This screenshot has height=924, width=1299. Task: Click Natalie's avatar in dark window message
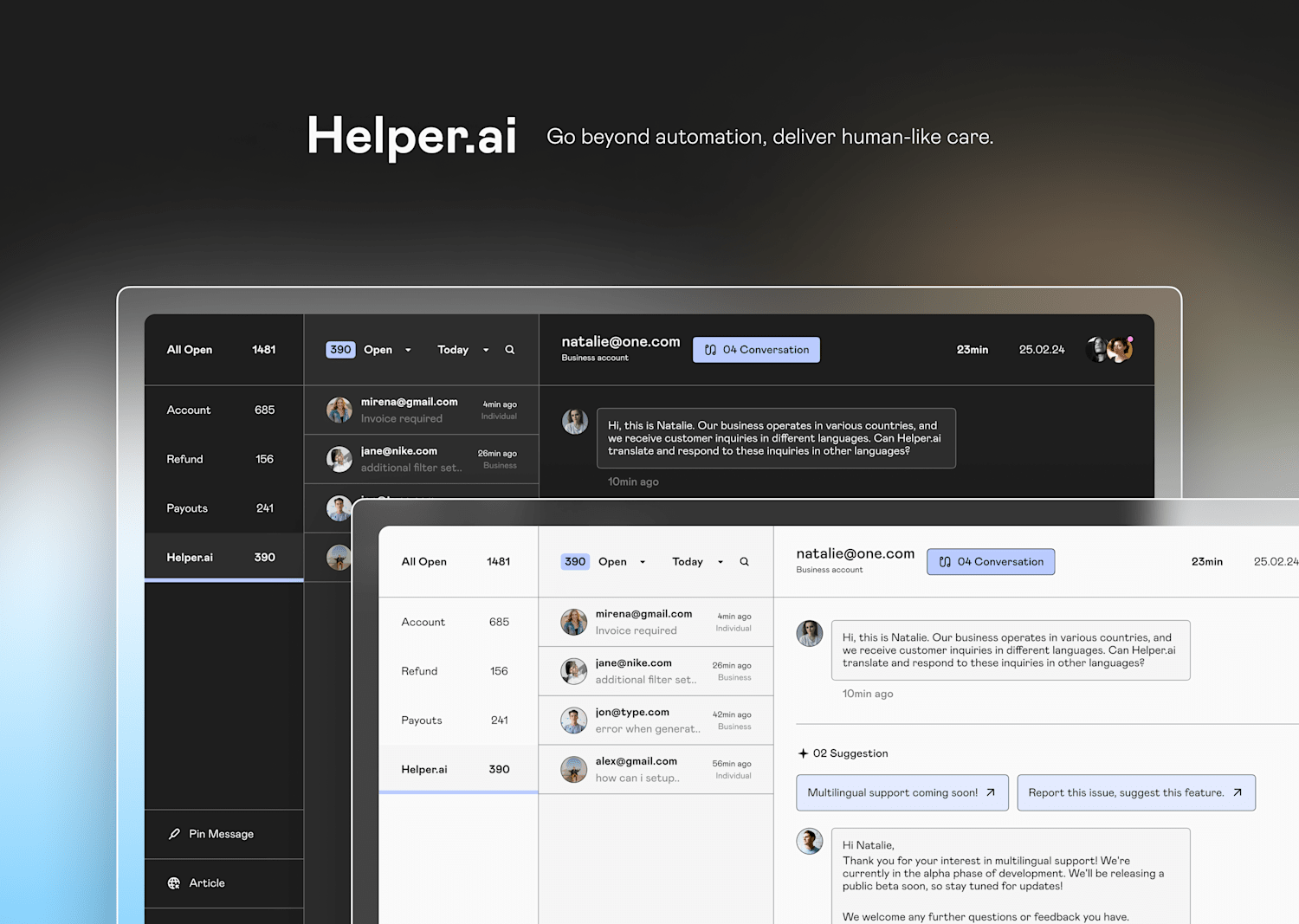pyautogui.click(x=575, y=422)
